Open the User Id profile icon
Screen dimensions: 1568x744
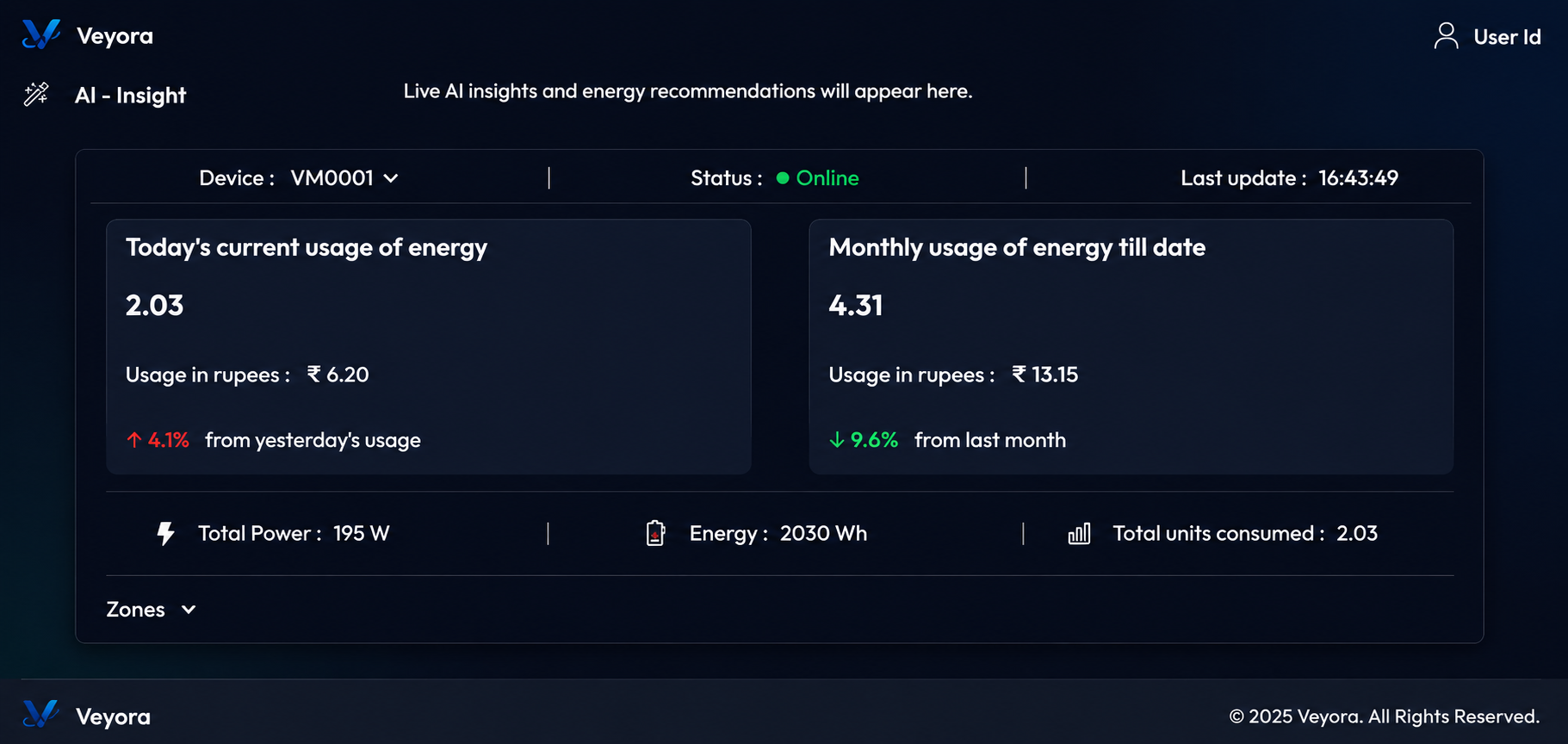click(x=1446, y=36)
